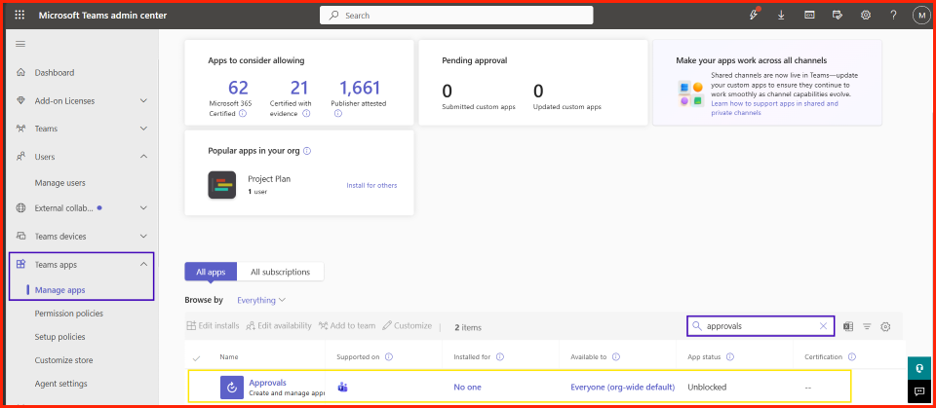Click the Add to team button
The height and width of the screenshot is (408, 936).
347,326
